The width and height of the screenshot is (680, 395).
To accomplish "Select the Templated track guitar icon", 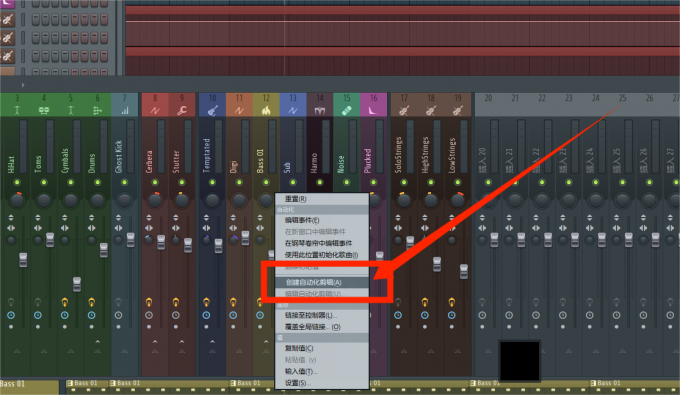I will 212,111.
